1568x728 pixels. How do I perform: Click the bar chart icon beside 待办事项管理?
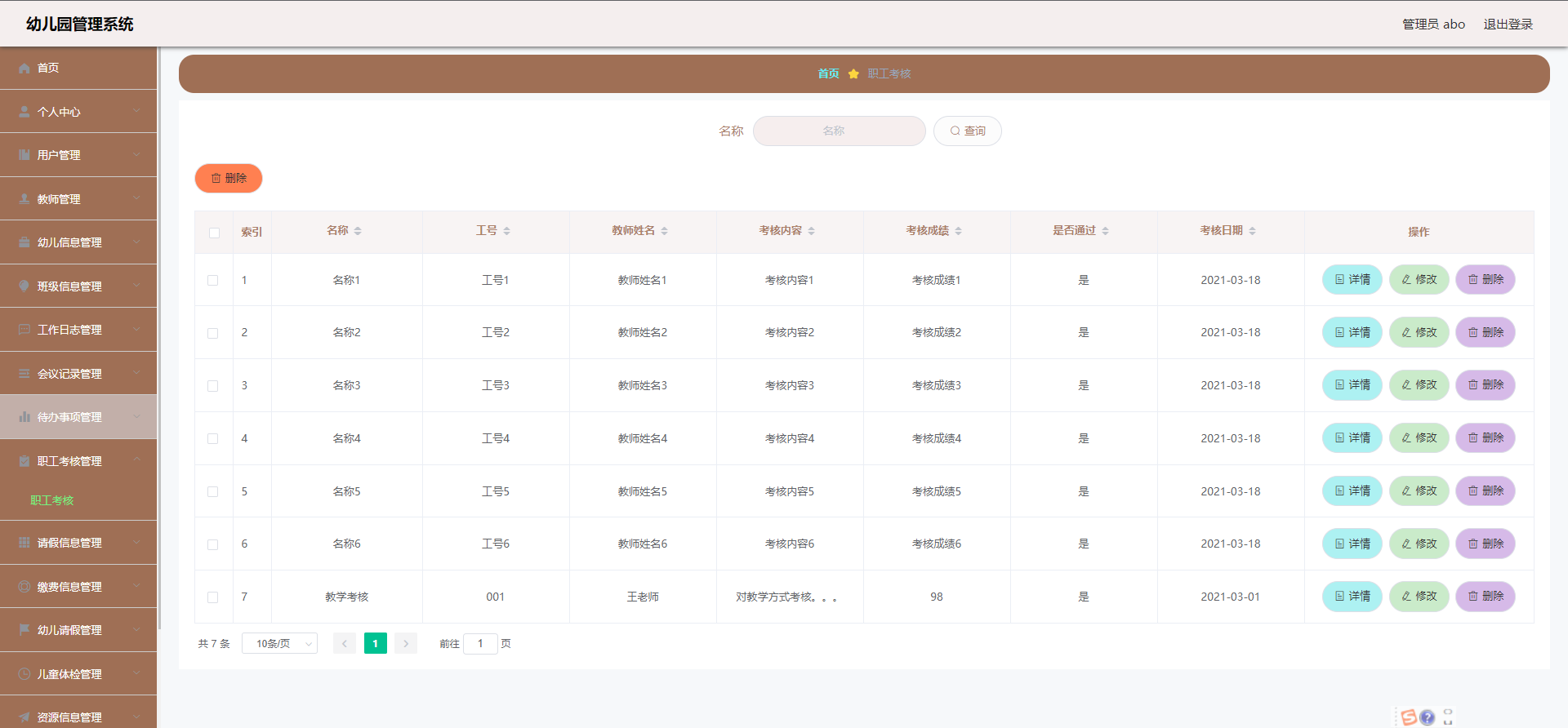24,417
